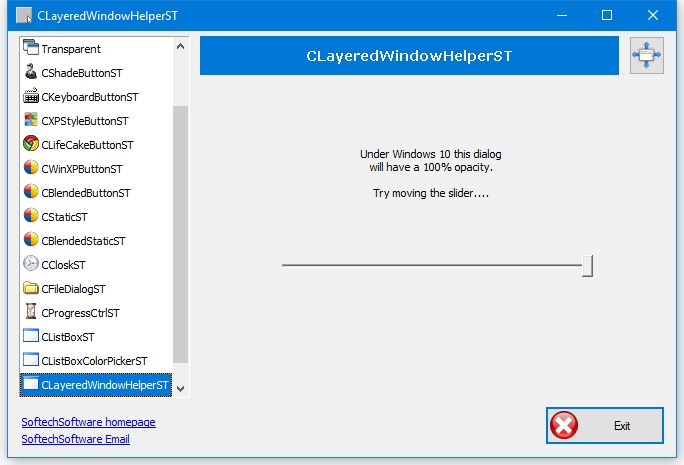Viewport: 684px width, 465px height.
Task: Select the CProgressCtrlST entry
Action: [96, 312]
